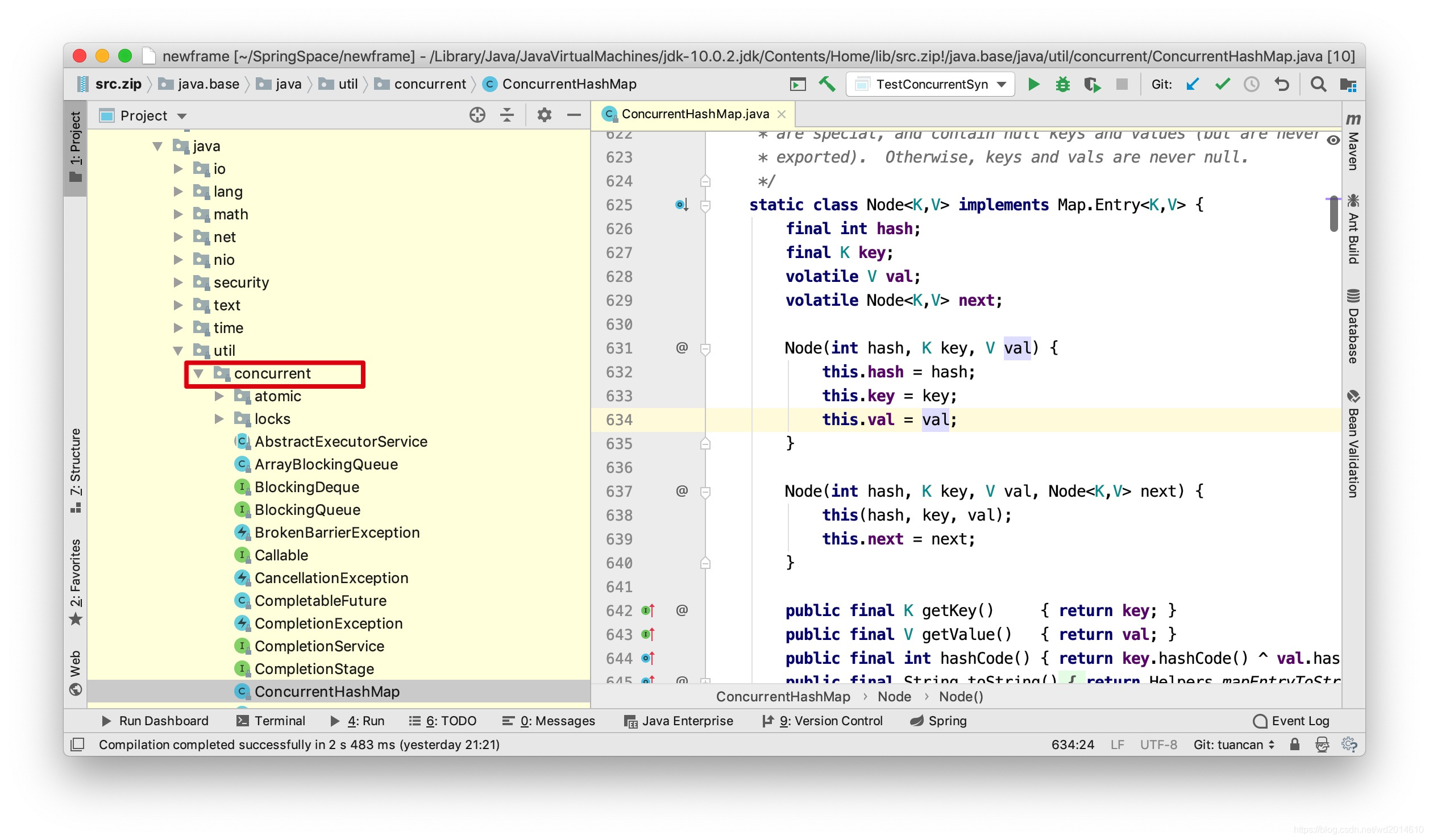Toggle the Ant Build tool window
1429x840 pixels.
tap(1353, 228)
